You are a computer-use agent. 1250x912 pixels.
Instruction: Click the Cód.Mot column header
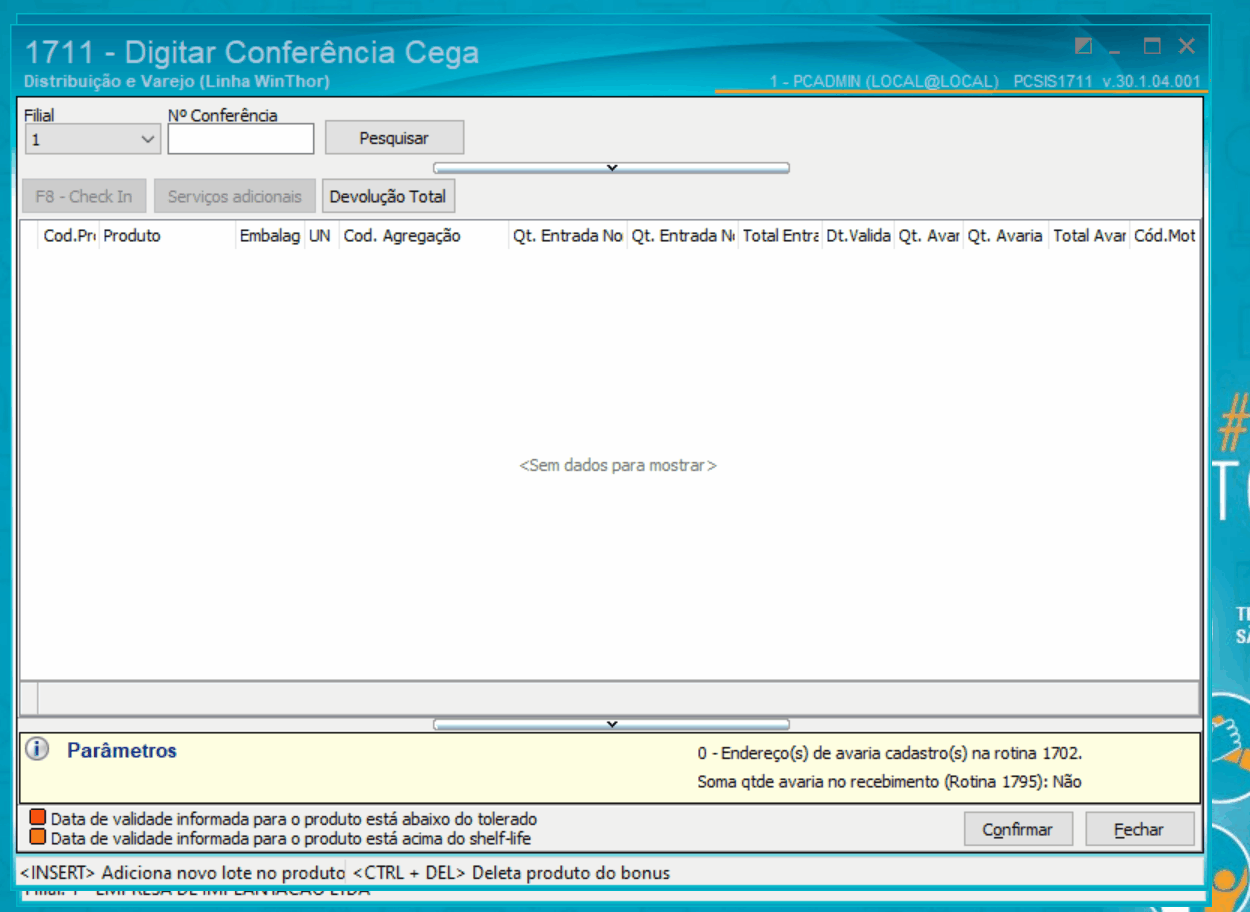[1165, 236]
